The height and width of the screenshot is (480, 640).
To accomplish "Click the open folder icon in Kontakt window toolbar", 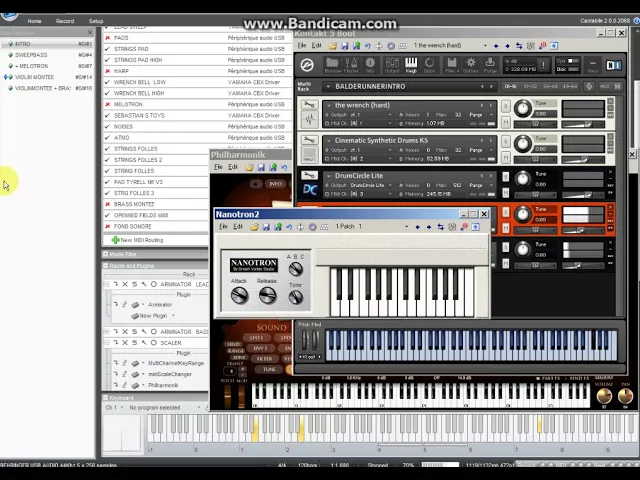I will (x=333, y=46).
